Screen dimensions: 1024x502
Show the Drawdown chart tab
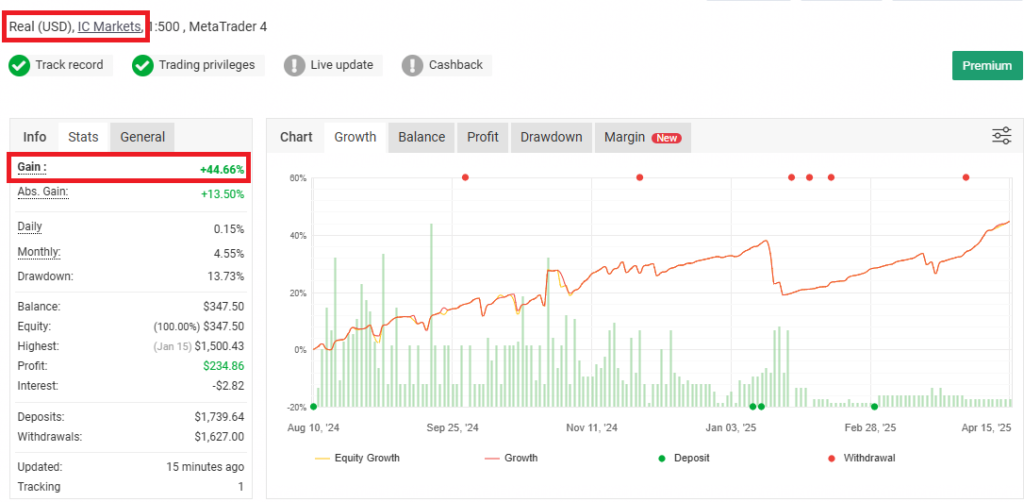[551, 137]
